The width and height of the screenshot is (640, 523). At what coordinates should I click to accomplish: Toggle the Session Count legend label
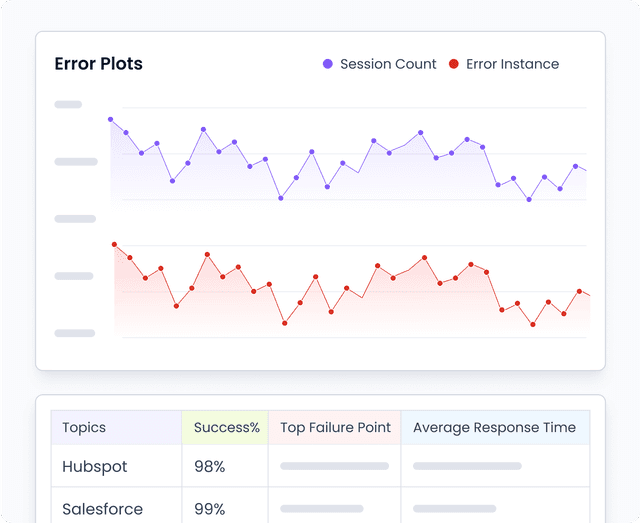388,64
